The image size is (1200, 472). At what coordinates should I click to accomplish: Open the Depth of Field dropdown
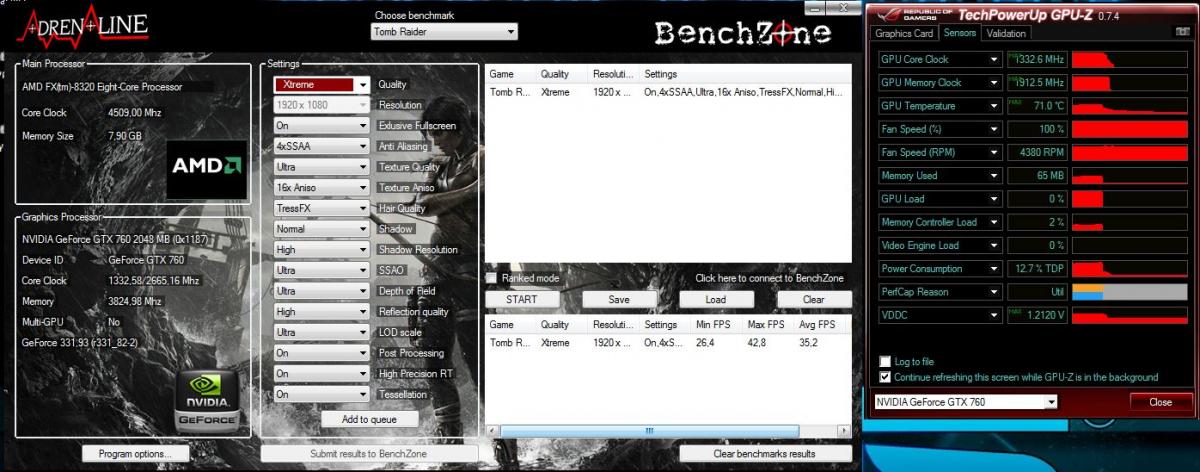pyautogui.click(x=322, y=291)
